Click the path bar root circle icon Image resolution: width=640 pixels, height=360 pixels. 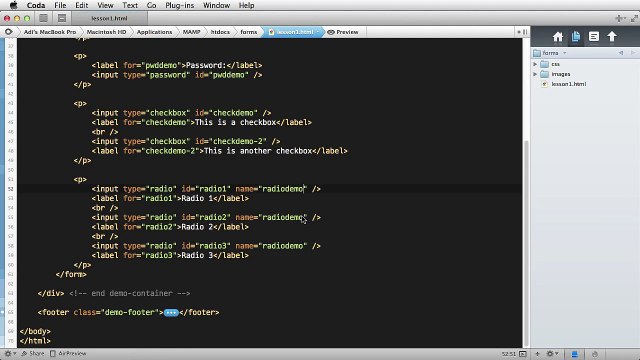click(9, 32)
